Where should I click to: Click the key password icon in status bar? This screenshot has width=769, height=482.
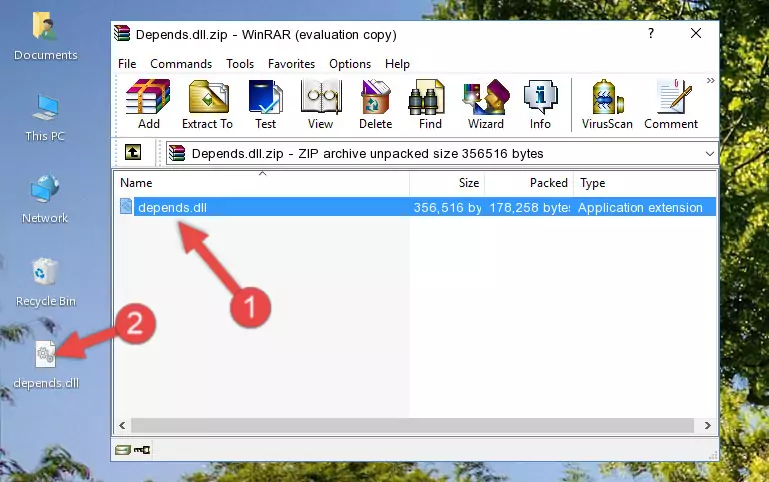click(142, 449)
